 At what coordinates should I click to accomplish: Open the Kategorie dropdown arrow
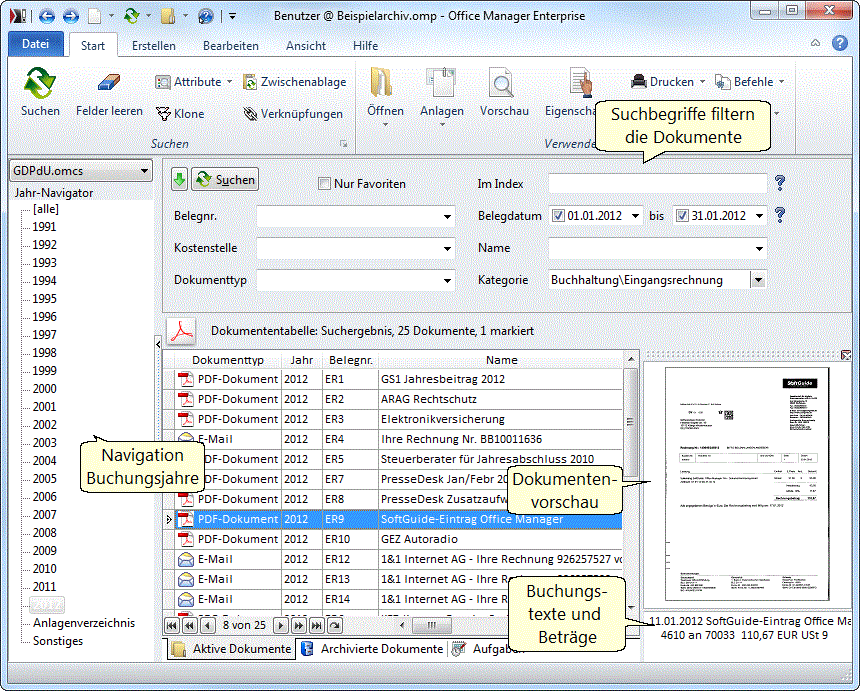(758, 280)
